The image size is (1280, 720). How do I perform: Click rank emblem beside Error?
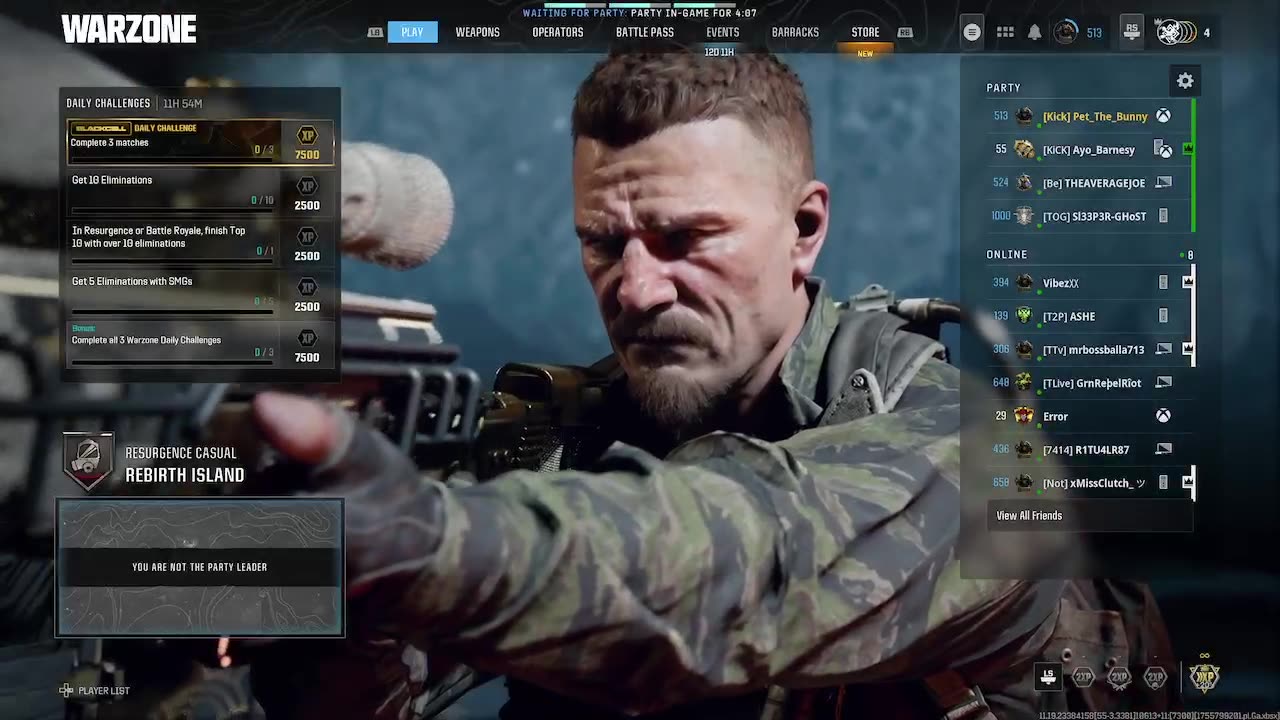[x=1024, y=416]
